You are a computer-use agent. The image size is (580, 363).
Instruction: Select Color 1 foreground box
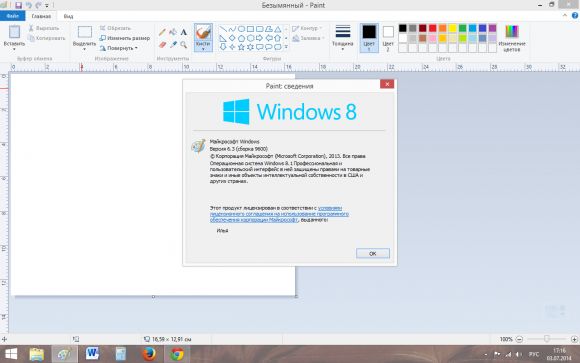pyautogui.click(x=369, y=38)
